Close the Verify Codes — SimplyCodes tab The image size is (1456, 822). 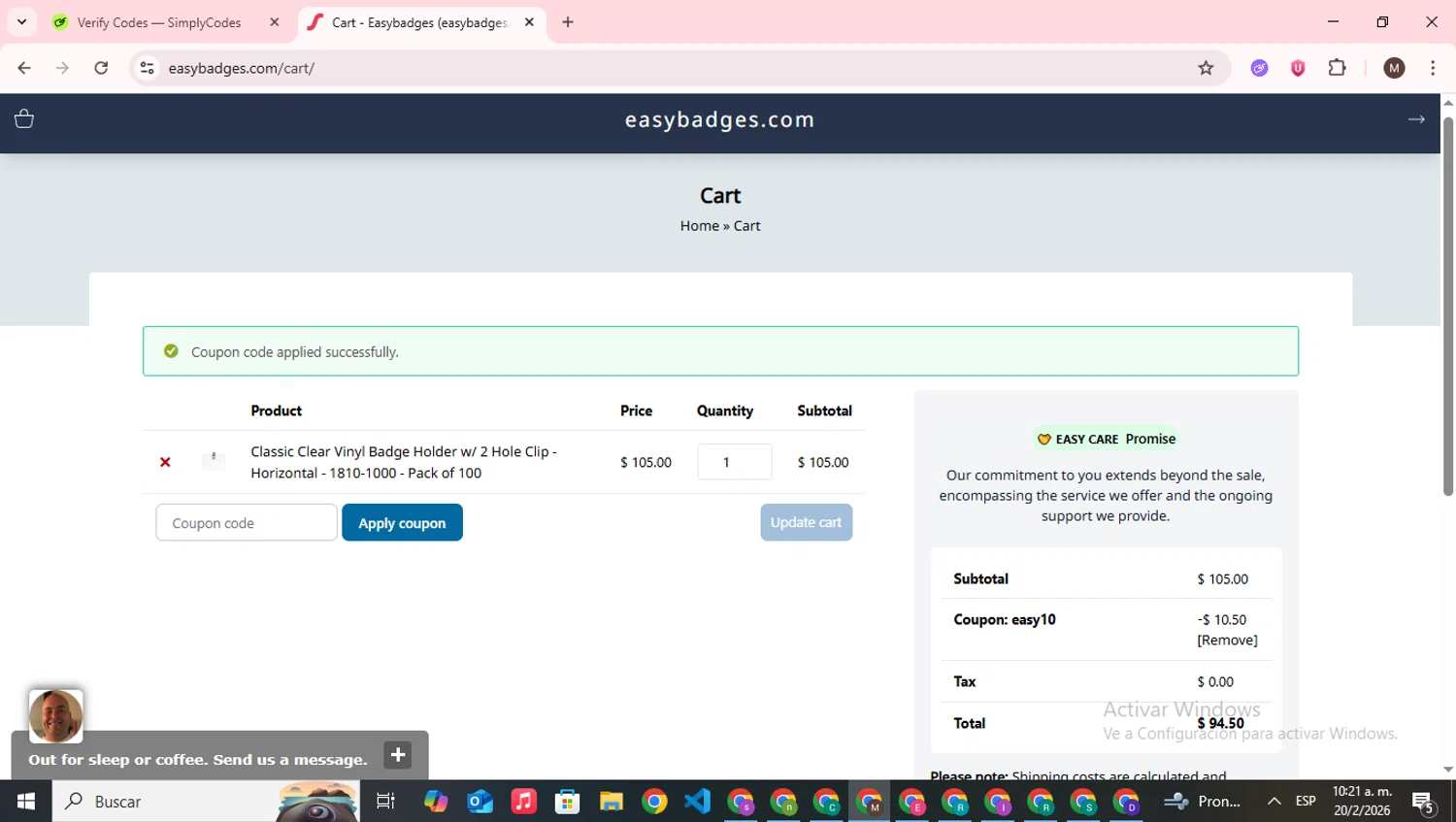click(275, 22)
